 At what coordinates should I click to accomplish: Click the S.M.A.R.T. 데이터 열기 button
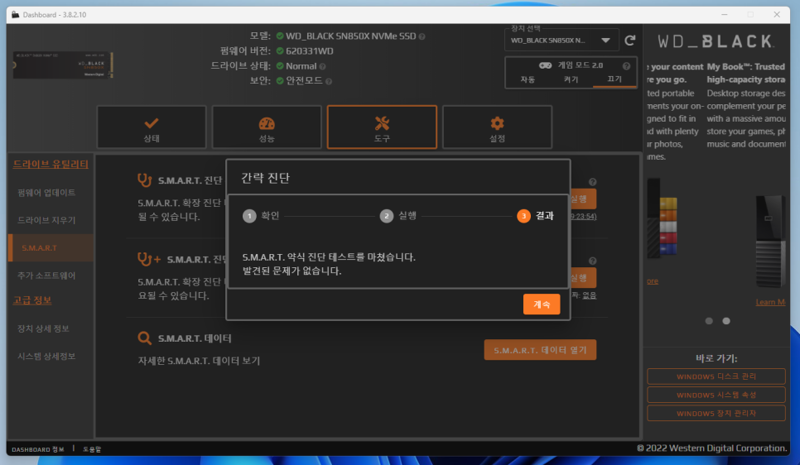[x=540, y=350]
